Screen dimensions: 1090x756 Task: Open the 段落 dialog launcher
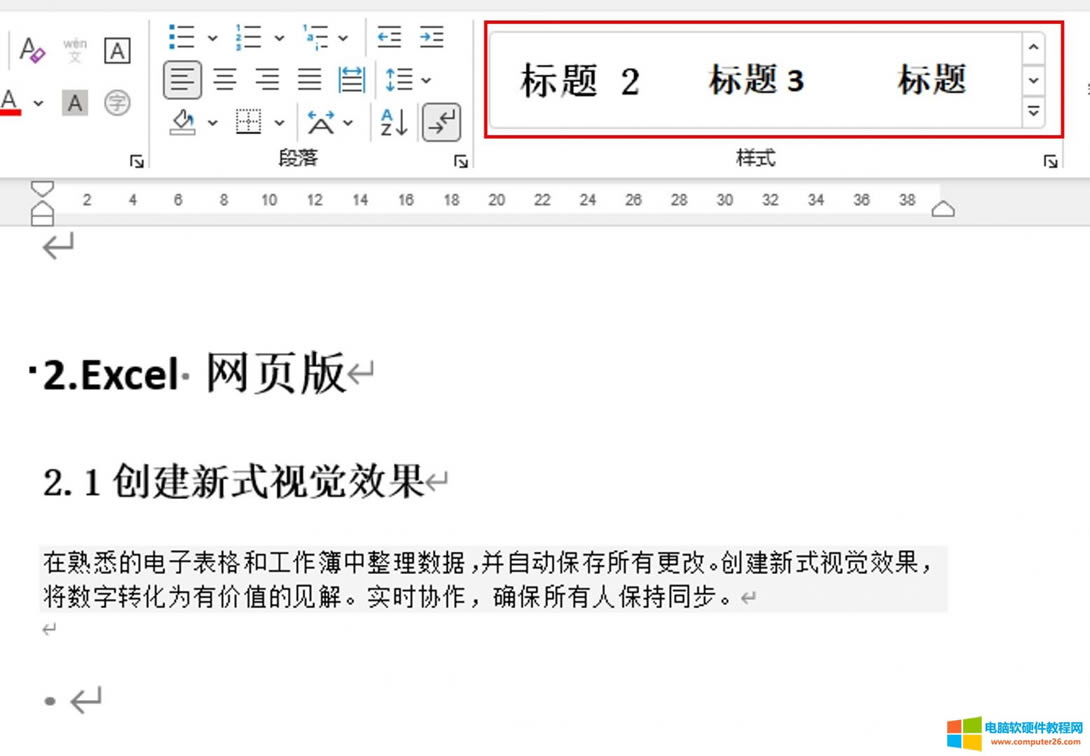461,161
